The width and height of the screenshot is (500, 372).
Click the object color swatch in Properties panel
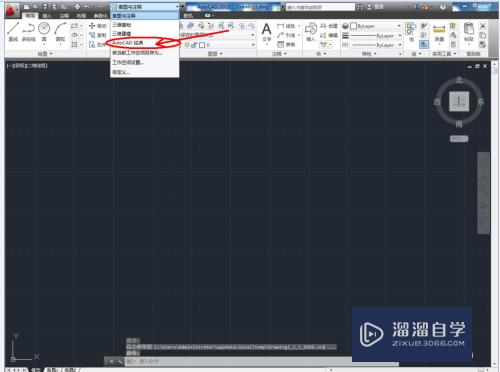click(353, 26)
